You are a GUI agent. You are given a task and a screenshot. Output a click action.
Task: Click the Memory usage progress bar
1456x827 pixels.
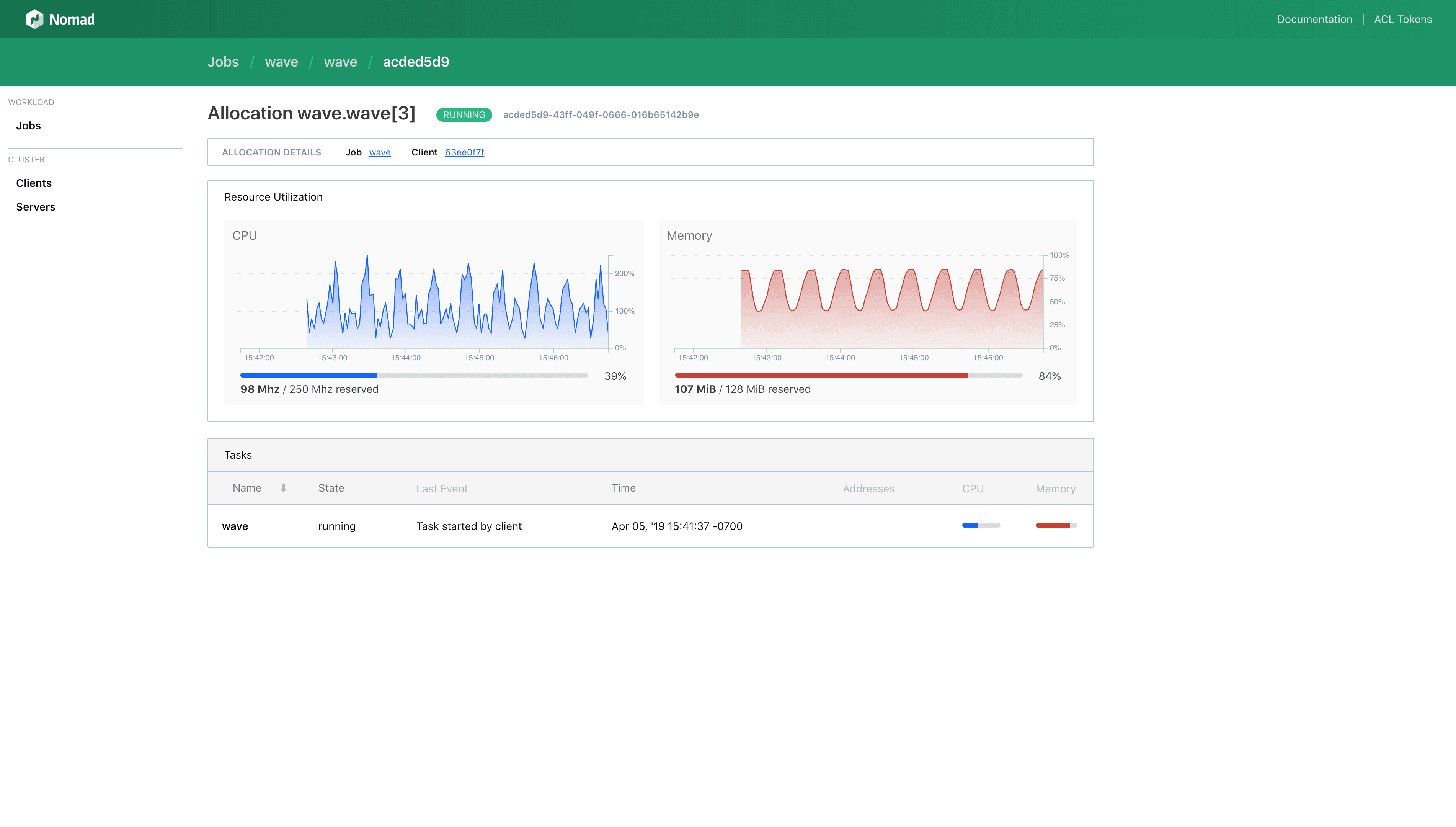[x=848, y=375]
